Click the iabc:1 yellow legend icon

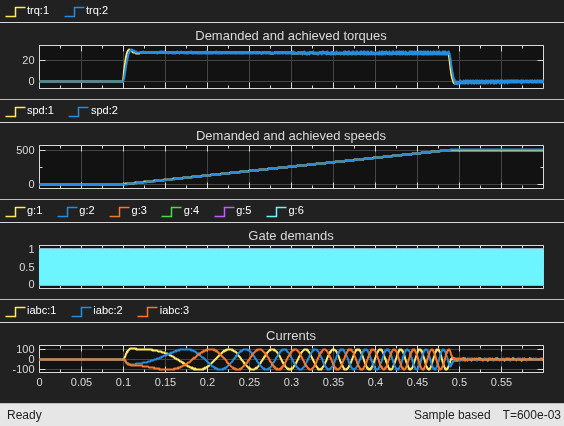(15, 311)
